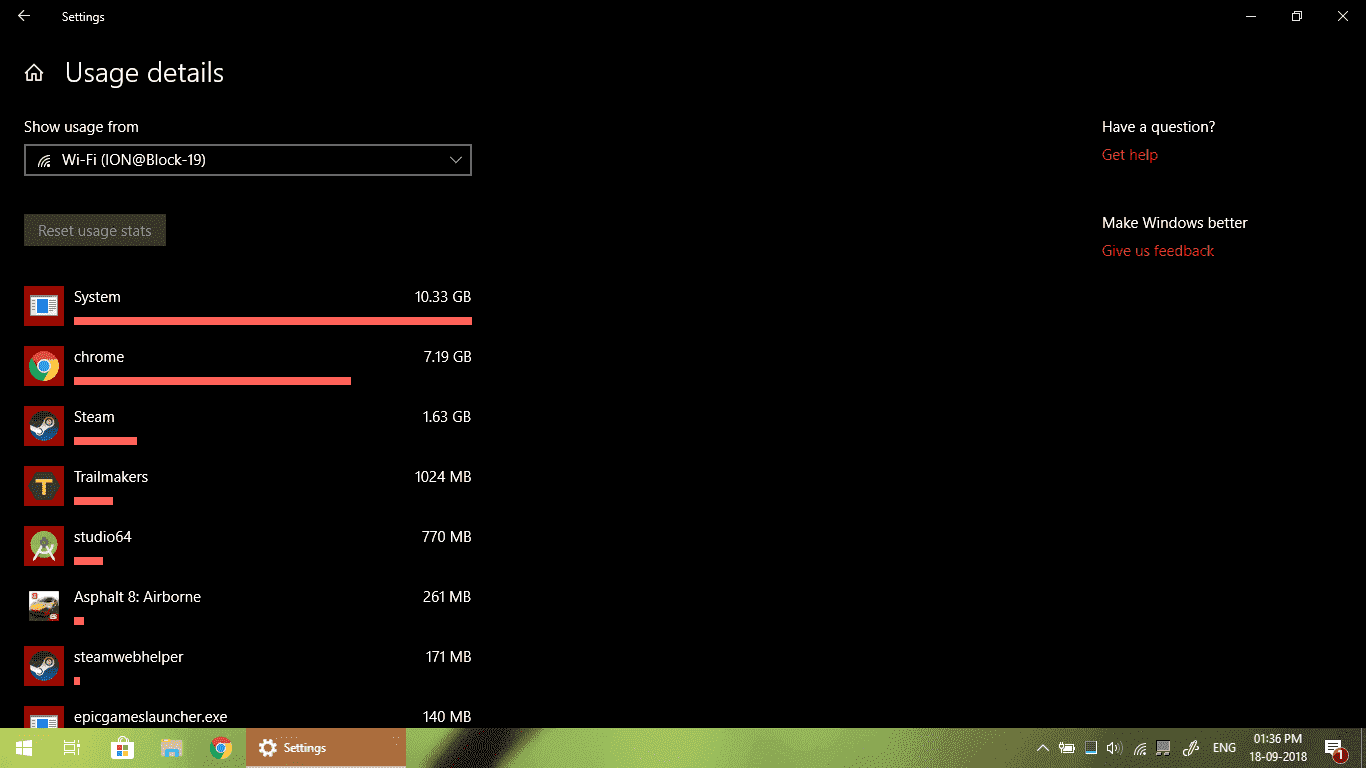Show hidden system tray icons

click(x=1043, y=748)
